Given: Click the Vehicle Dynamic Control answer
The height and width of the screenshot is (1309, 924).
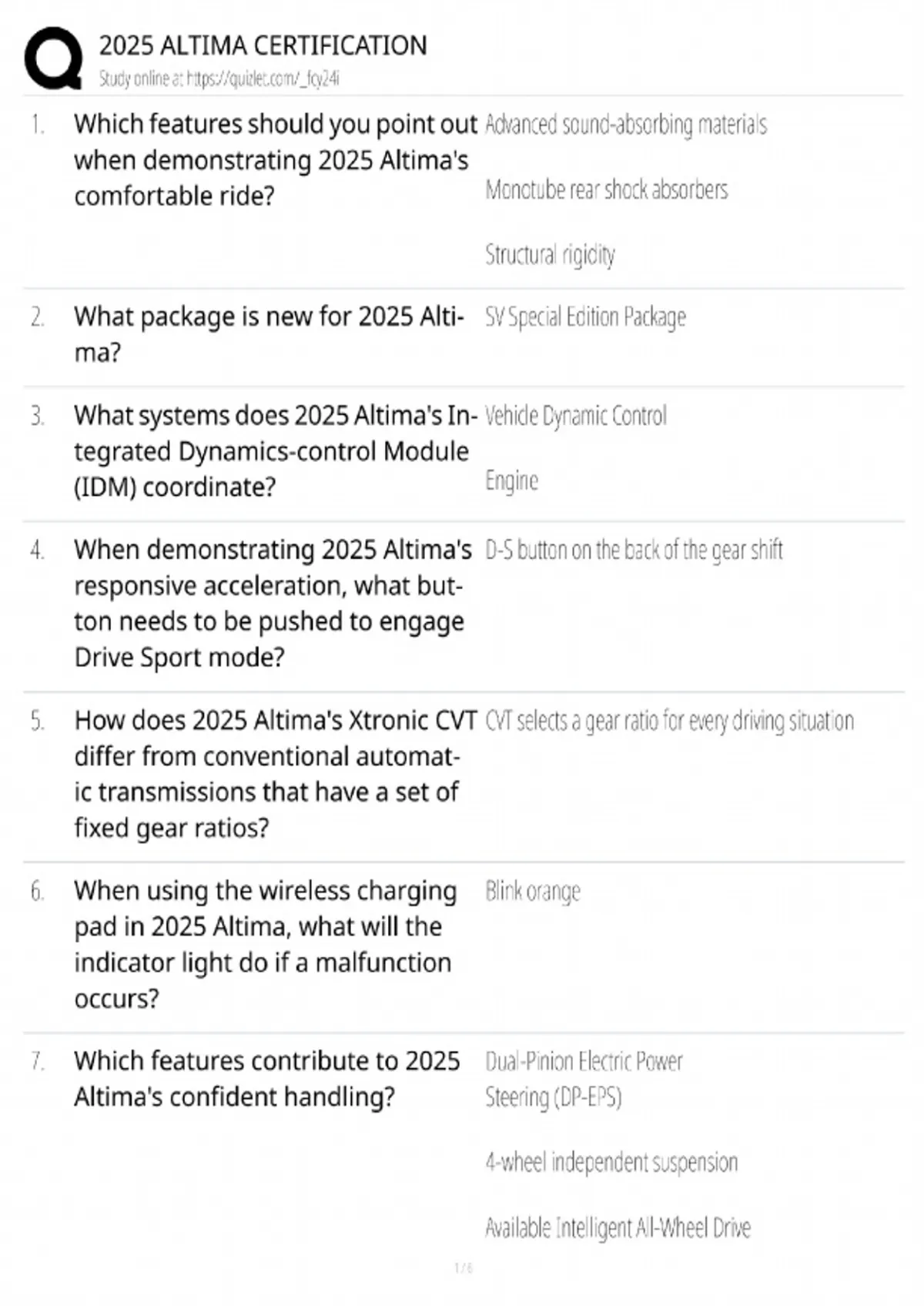Looking at the screenshot, I should click(x=576, y=416).
